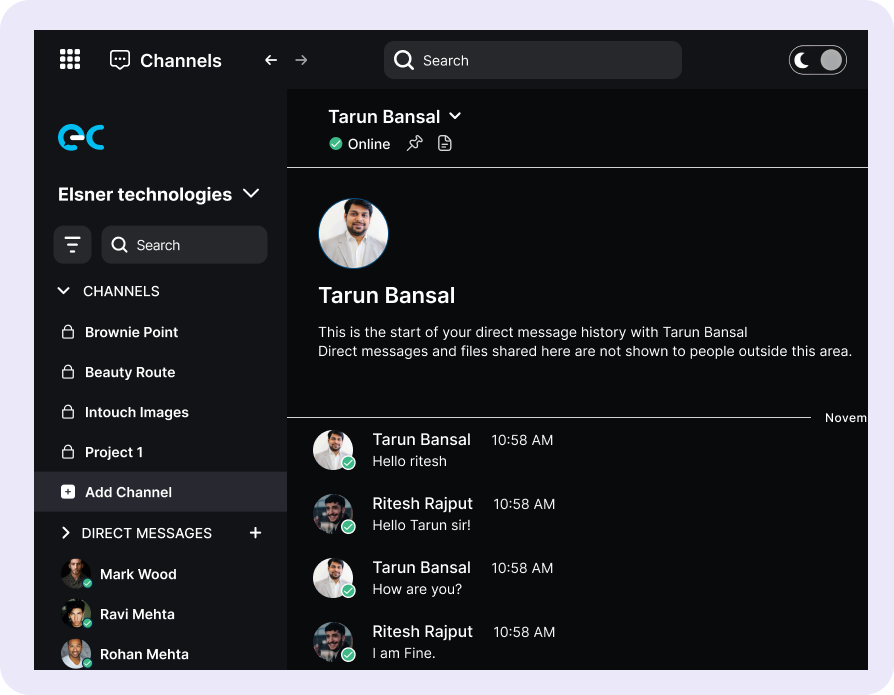Go forward with the right arrow
The width and height of the screenshot is (894, 695).
[301, 60]
